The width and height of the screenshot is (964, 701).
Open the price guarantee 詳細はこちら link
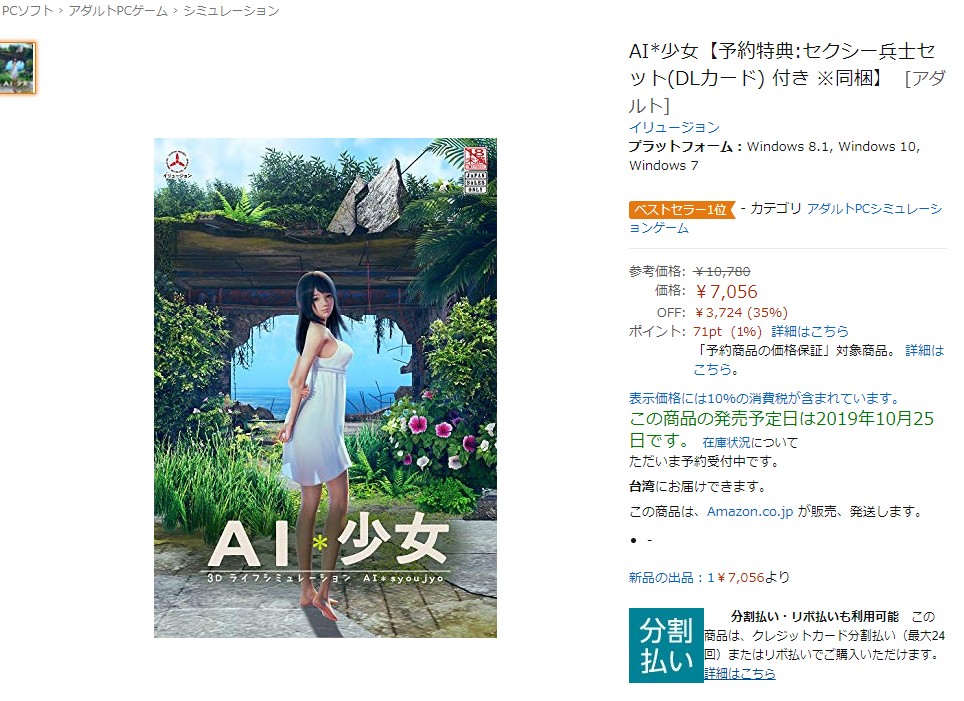[819, 360]
